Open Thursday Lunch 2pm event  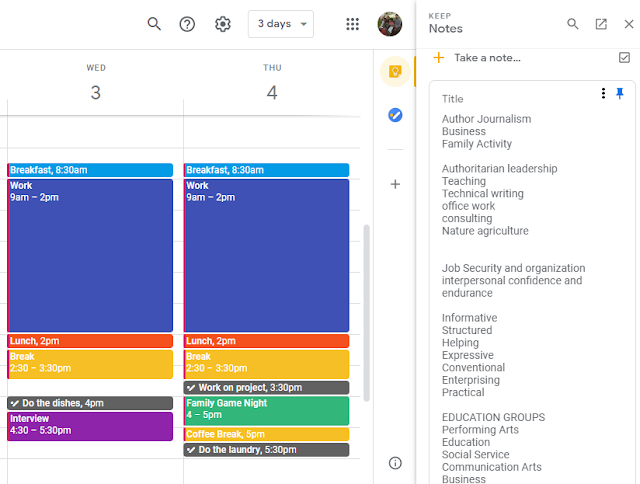click(267, 341)
